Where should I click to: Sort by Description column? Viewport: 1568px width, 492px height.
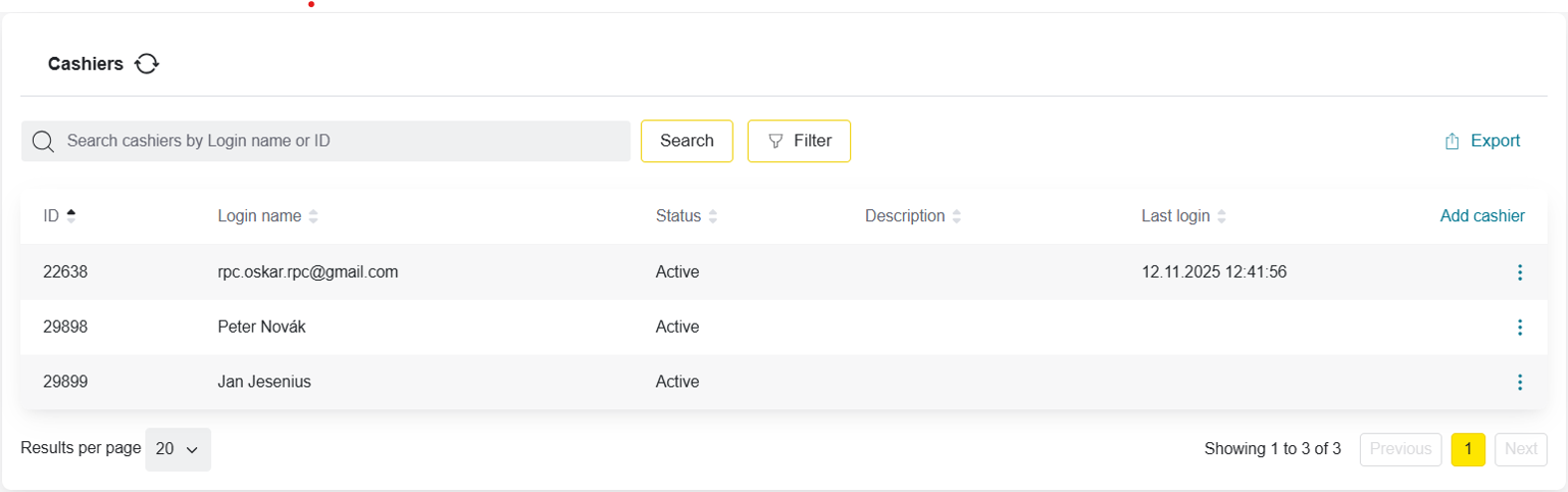913,216
